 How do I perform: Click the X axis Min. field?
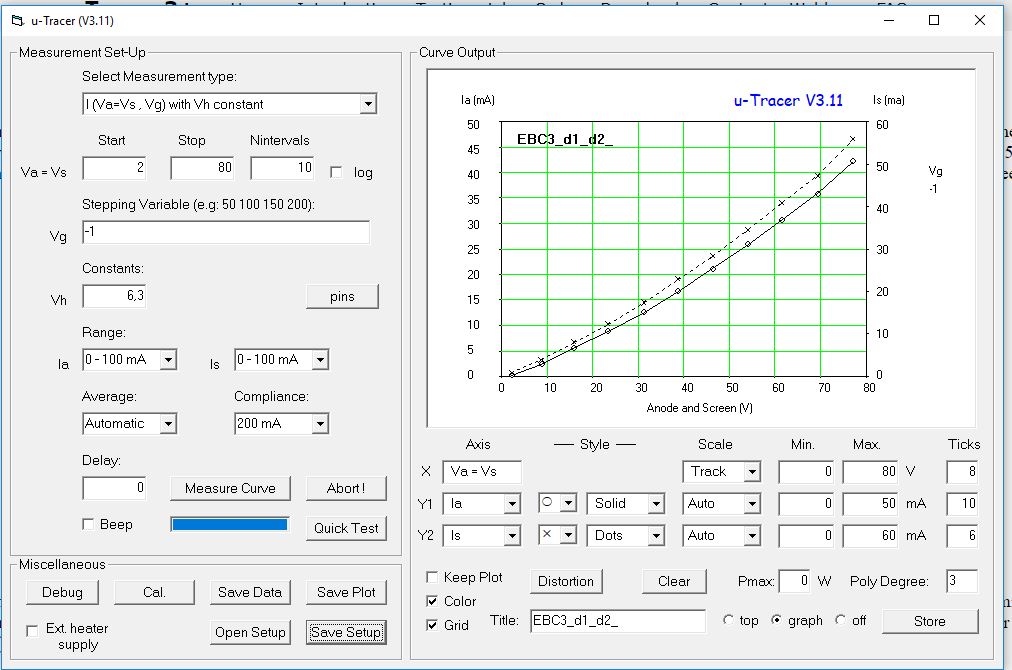tap(806, 472)
